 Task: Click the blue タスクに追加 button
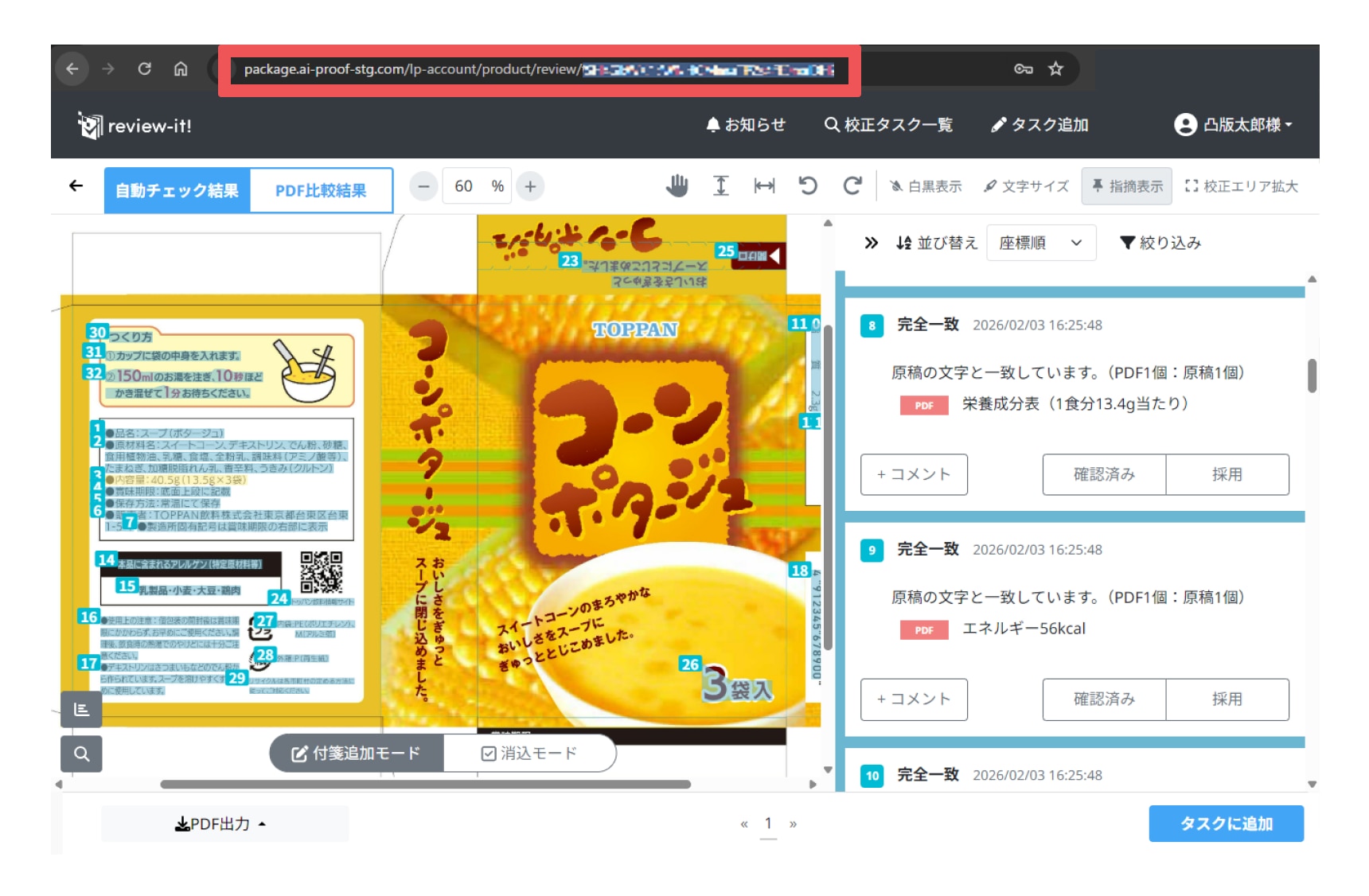[1226, 824]
